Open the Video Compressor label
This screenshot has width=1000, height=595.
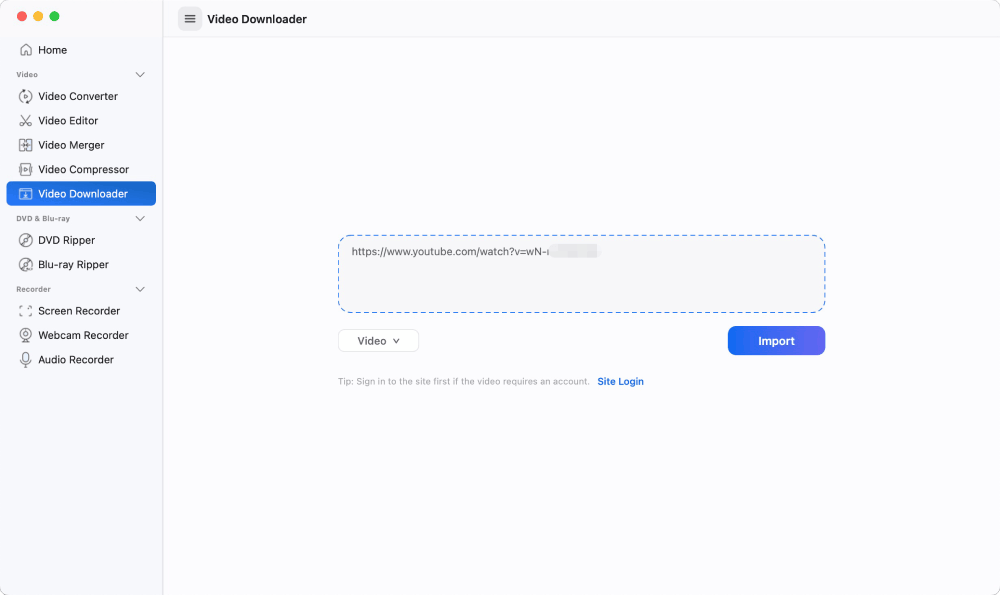tap(84, 169)
